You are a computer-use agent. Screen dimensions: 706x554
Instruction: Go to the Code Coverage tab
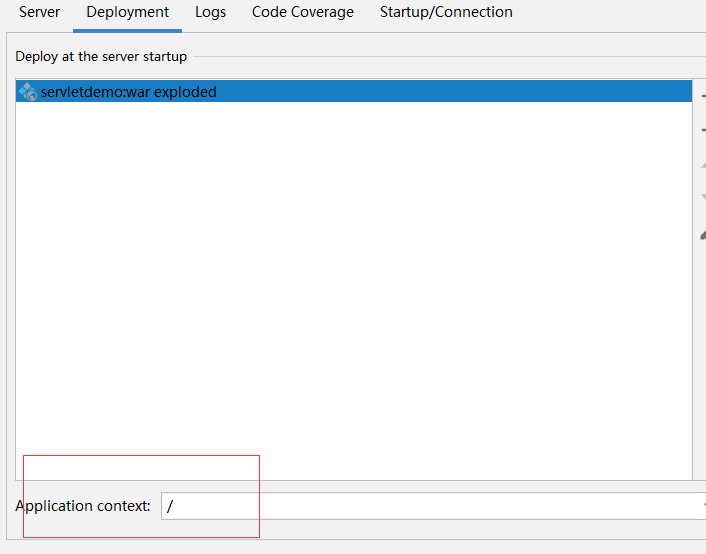[303, 12]
